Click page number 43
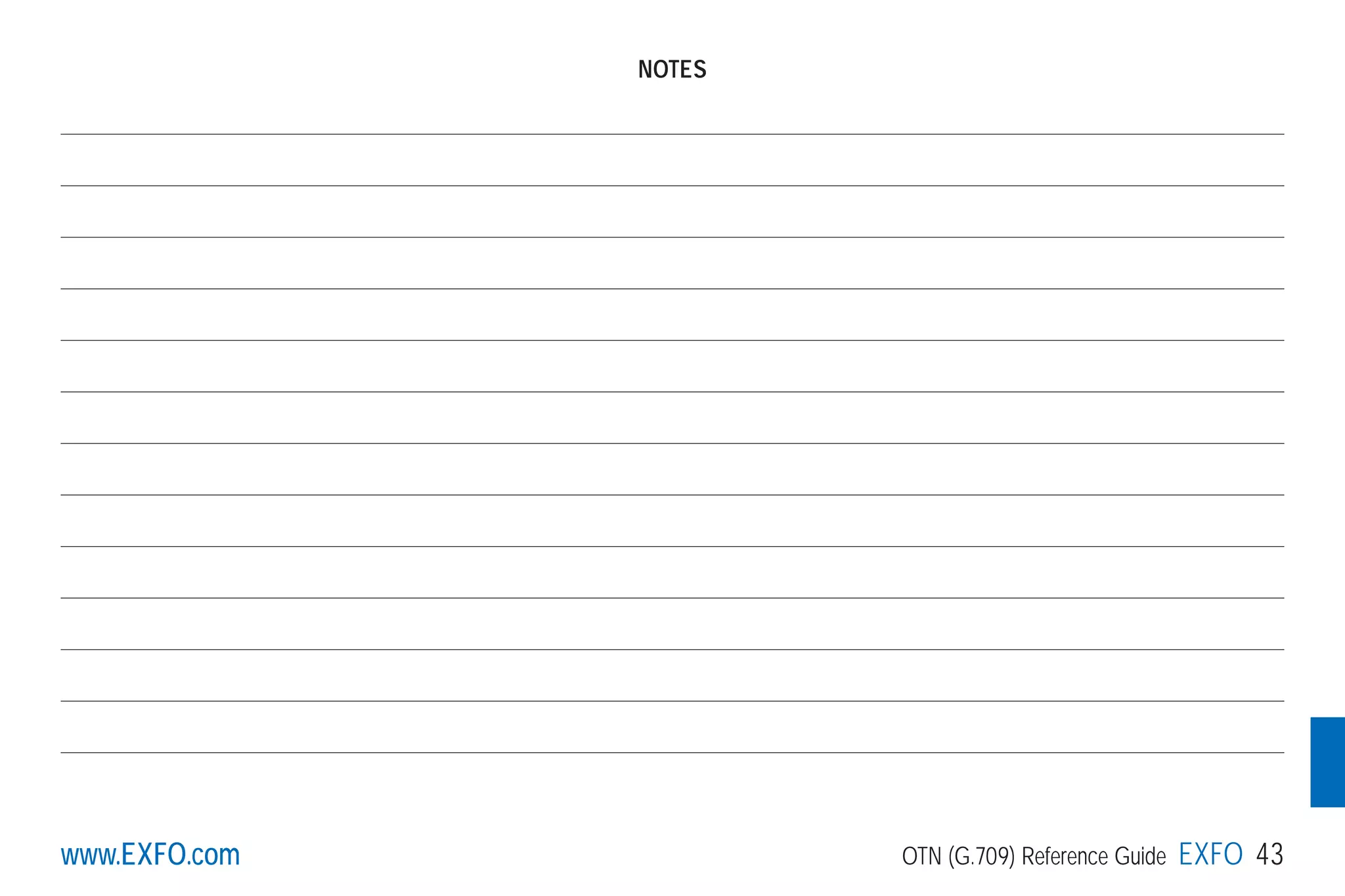Viewport: 1345px width, 896px height. (1269, 854)
